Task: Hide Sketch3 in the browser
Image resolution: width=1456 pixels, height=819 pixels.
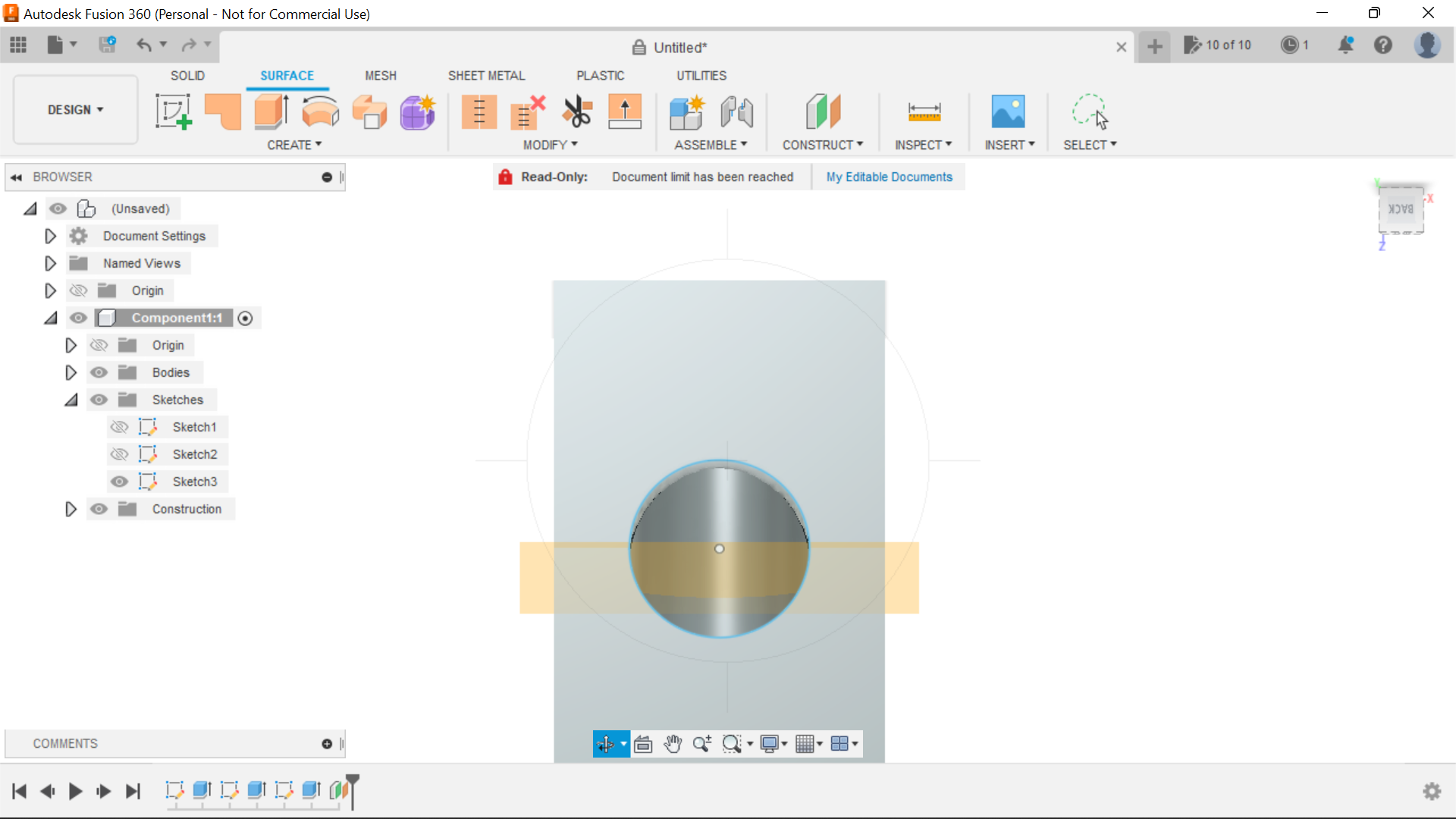Action: coord(120,482)
